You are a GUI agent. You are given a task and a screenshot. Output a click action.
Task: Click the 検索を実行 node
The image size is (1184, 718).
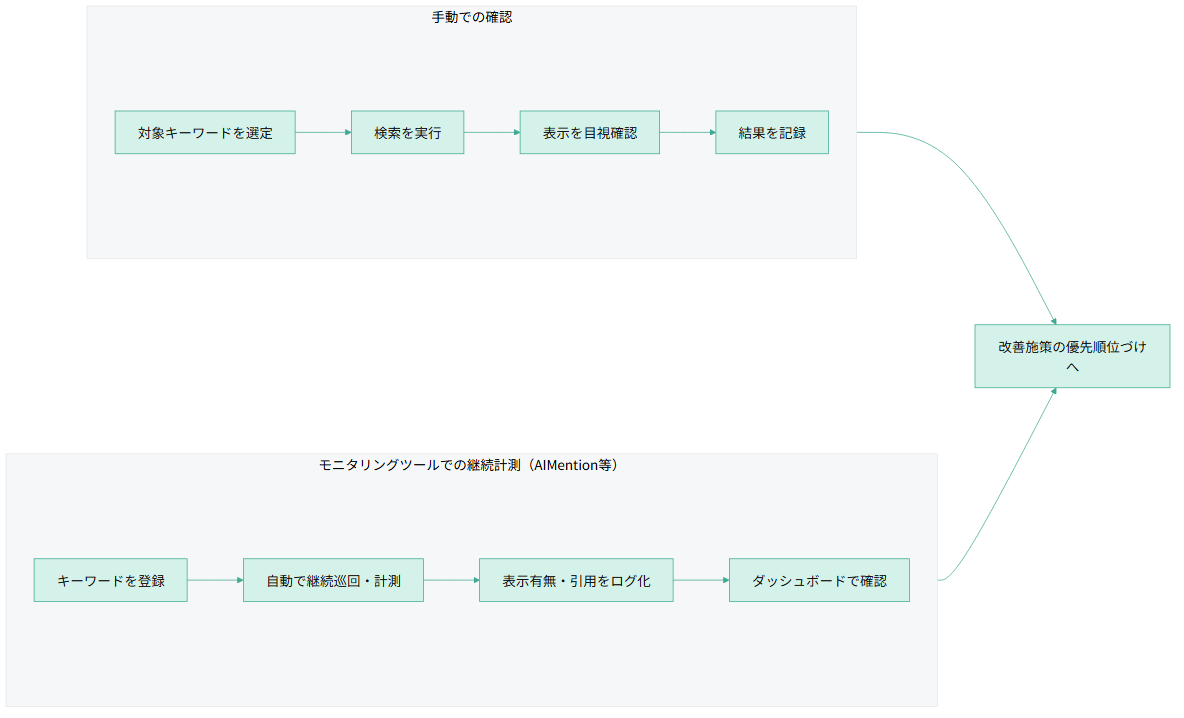click(x=407, y=133)
